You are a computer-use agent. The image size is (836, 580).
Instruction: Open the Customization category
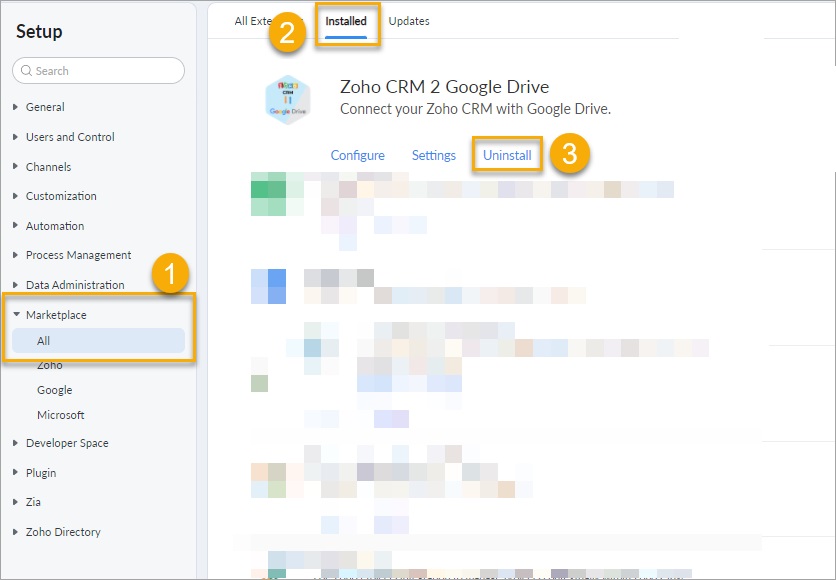(x=61, y=196)
